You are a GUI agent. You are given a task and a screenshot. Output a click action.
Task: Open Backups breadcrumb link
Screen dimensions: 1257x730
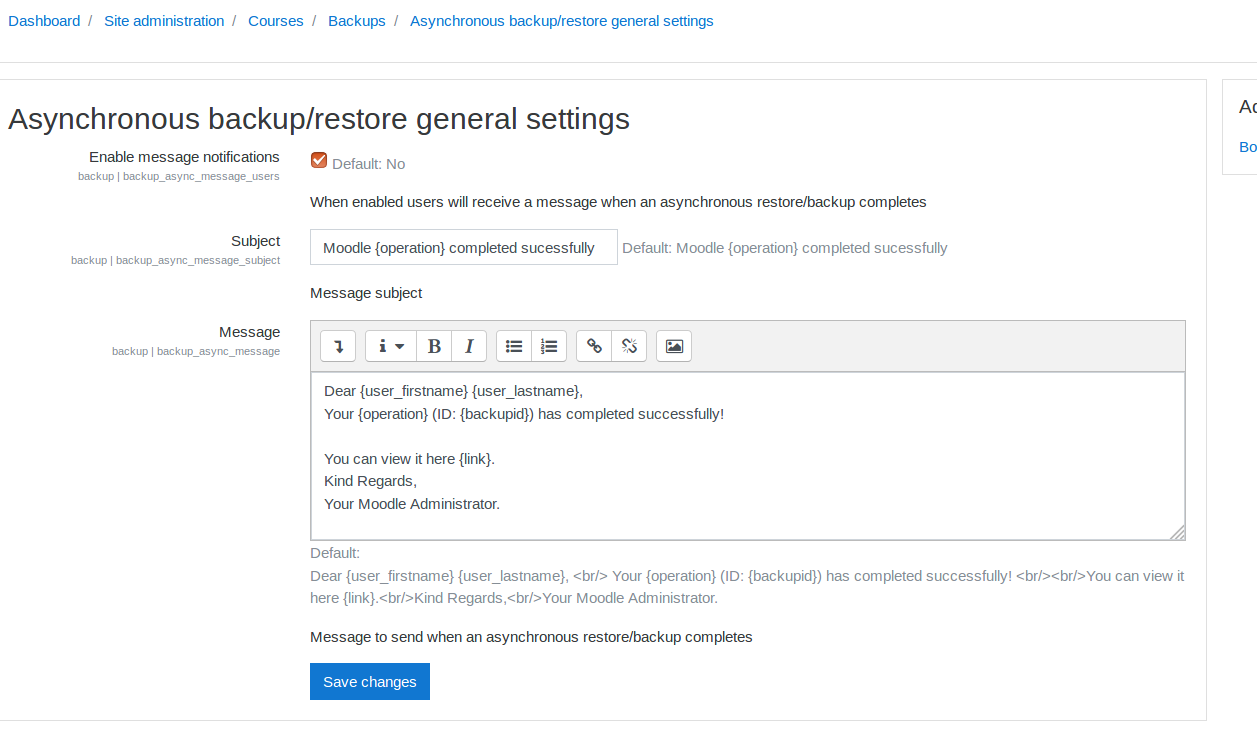pos(357,21)
